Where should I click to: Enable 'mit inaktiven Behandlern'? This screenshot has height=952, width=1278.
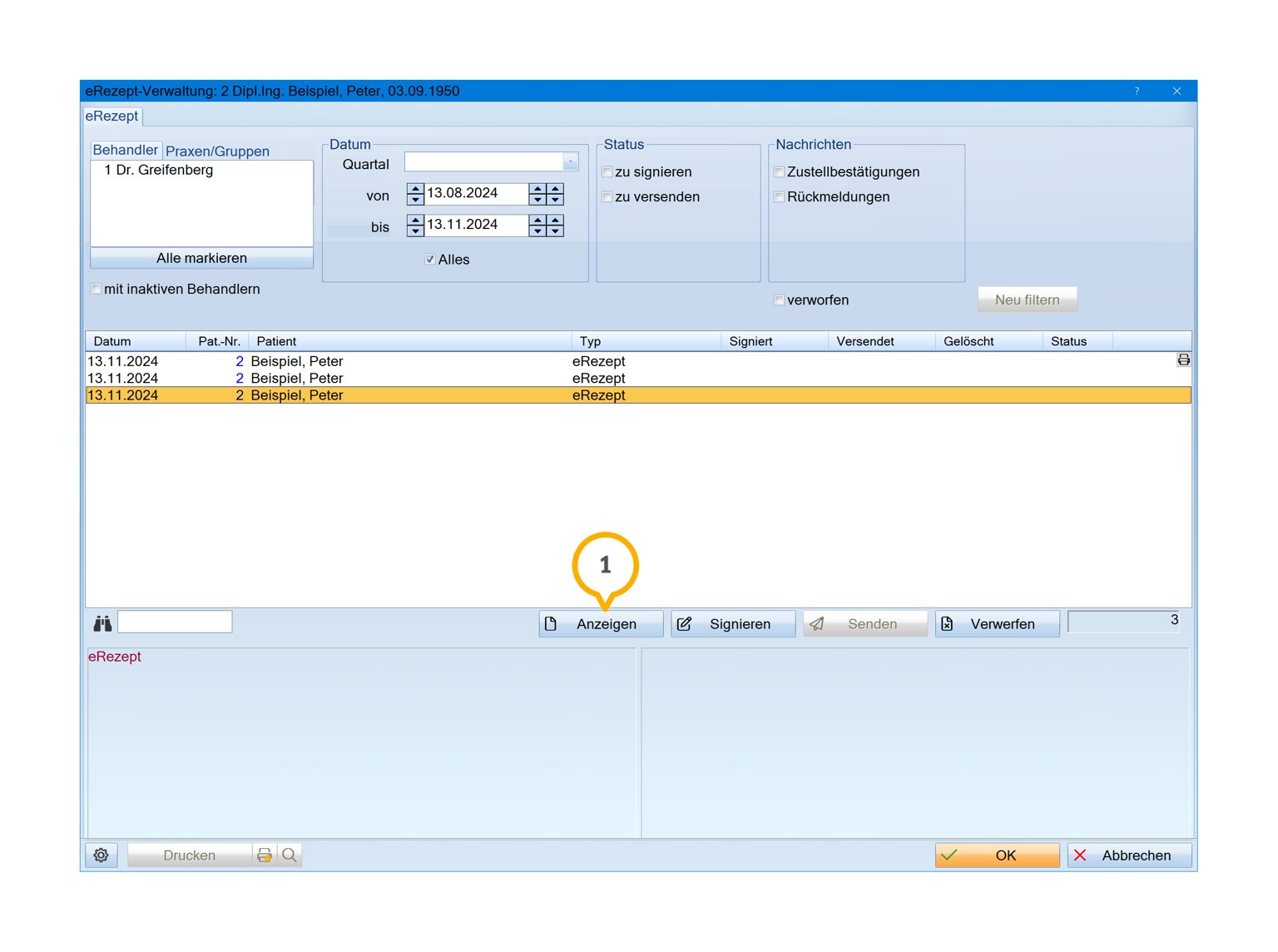[x=97, y=290]
